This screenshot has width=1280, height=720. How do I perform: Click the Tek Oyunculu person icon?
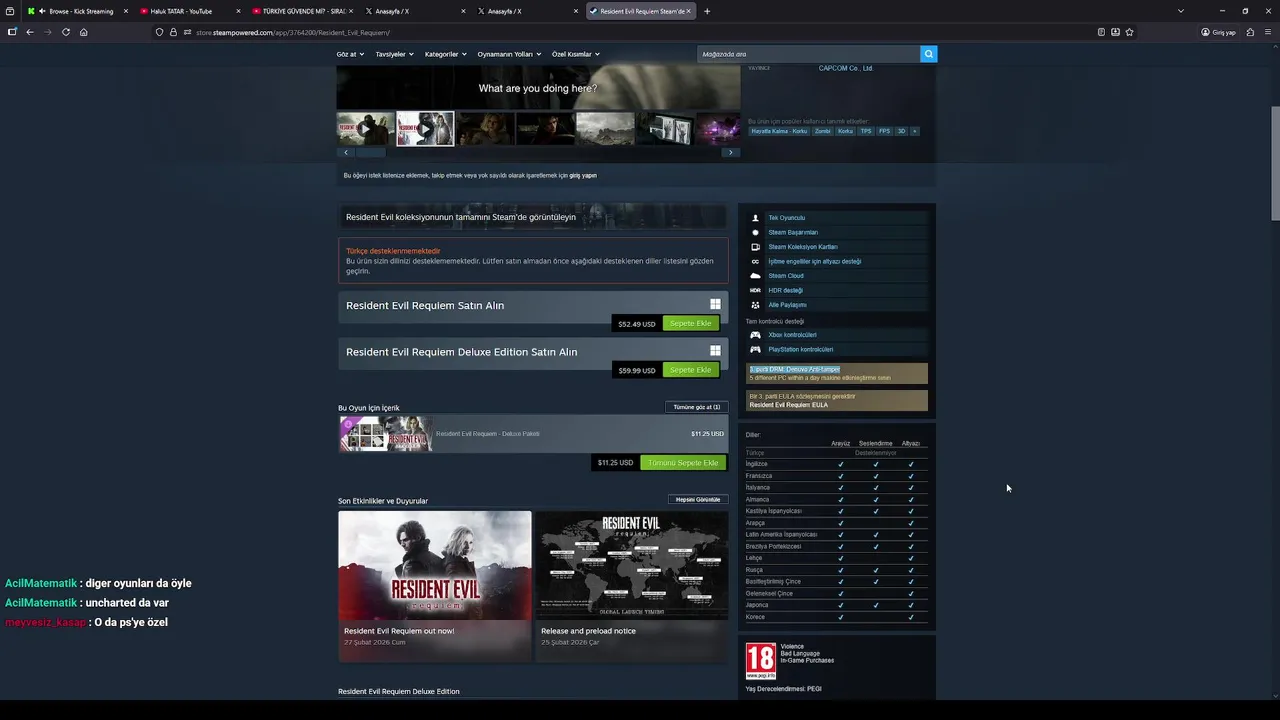click(756, 218)
